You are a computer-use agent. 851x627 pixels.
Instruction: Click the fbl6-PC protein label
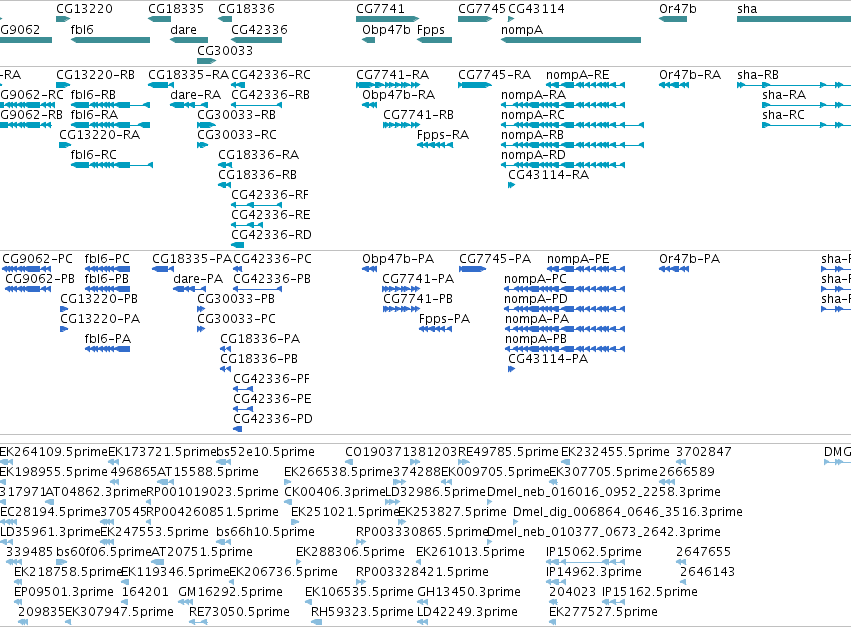pyautogui.click(x=107, y=258)
